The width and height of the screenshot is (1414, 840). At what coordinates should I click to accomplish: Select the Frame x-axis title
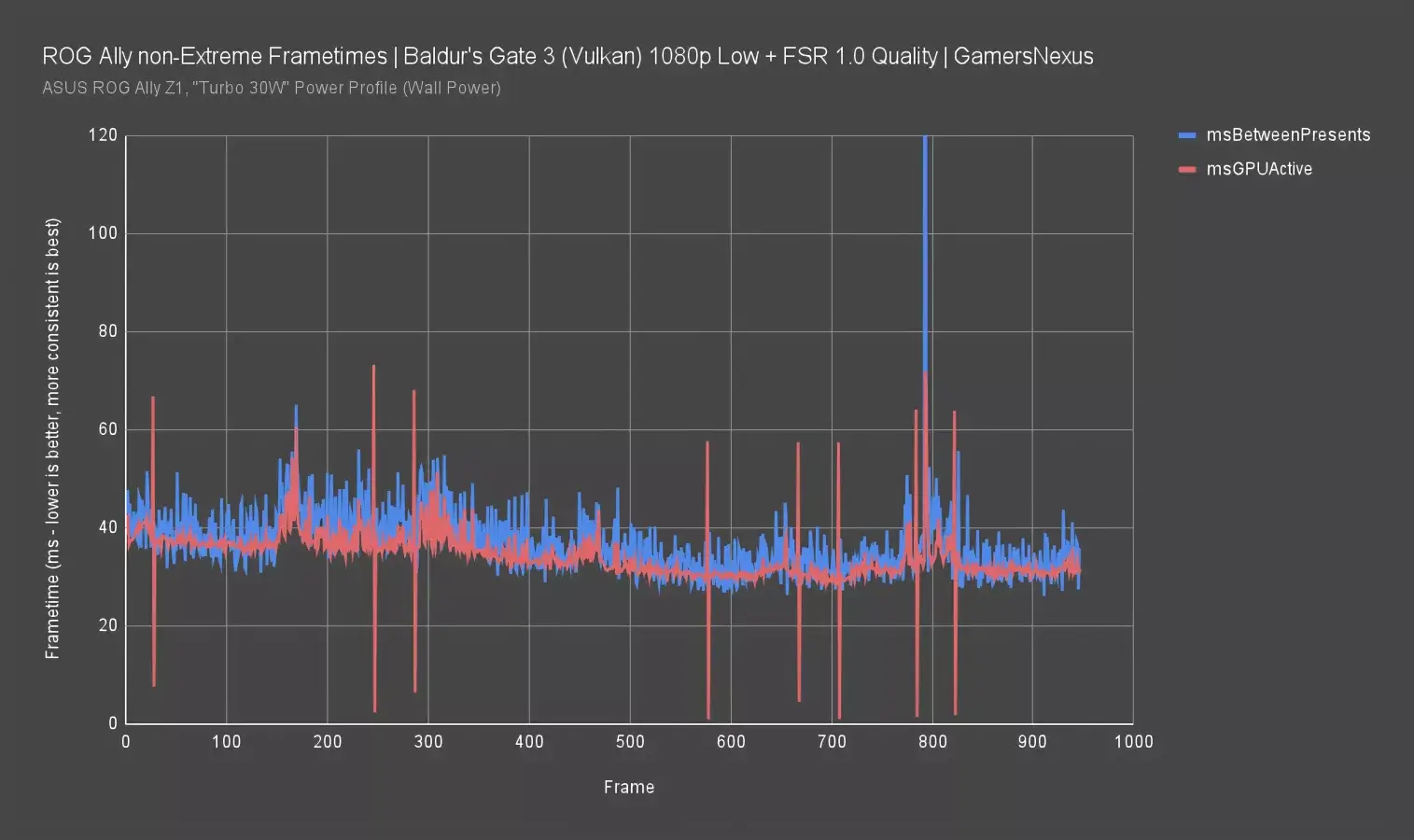[x=629, y=787]
